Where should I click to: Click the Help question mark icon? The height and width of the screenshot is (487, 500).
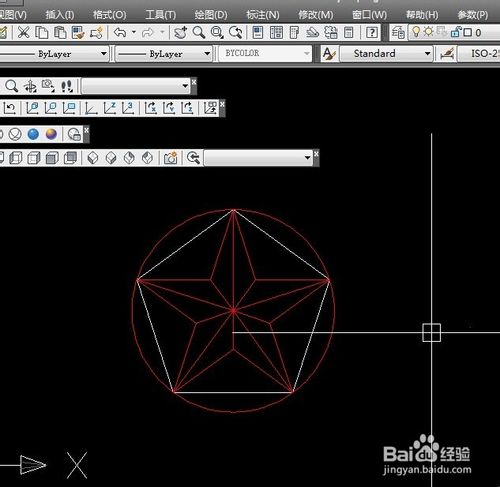click(x=372, y=33)
